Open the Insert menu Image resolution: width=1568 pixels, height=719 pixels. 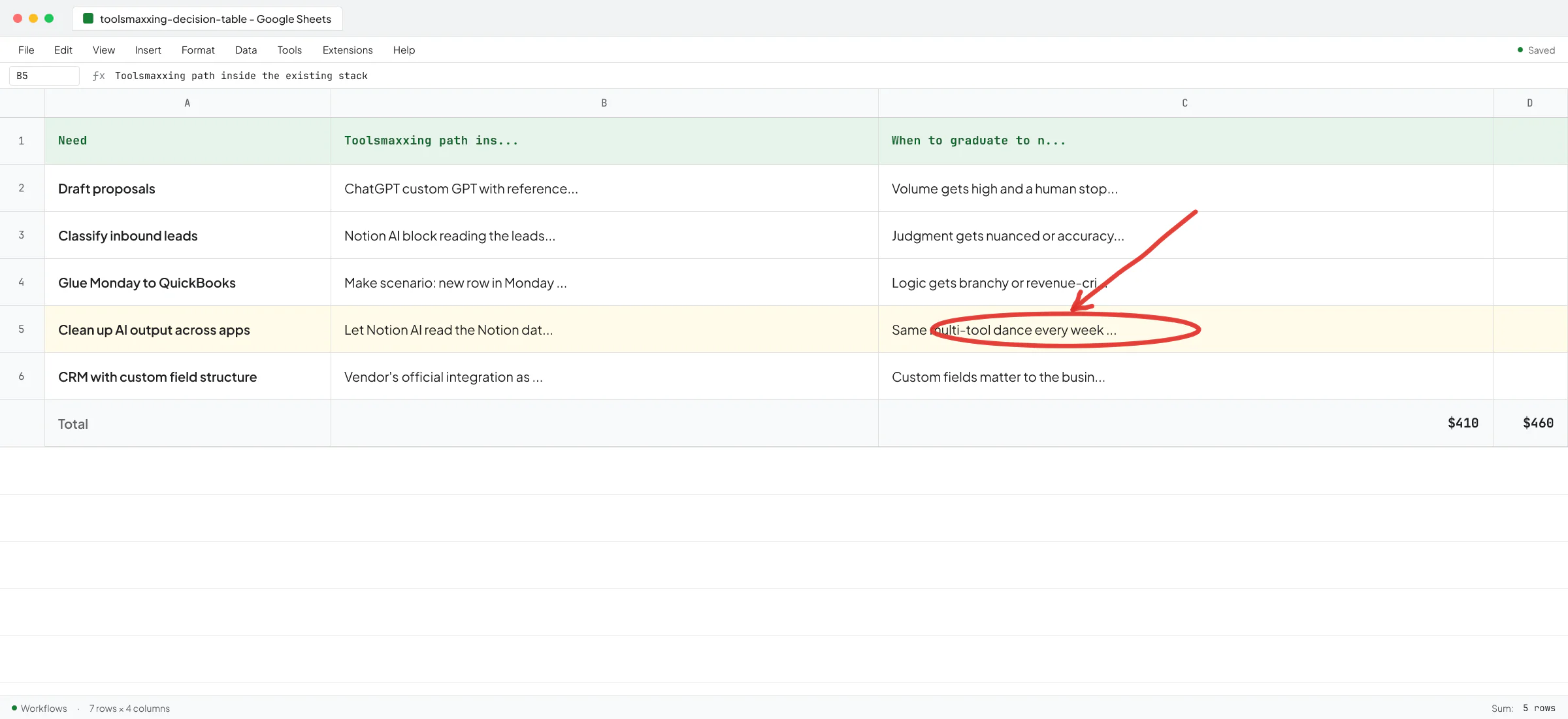[148, 50]
